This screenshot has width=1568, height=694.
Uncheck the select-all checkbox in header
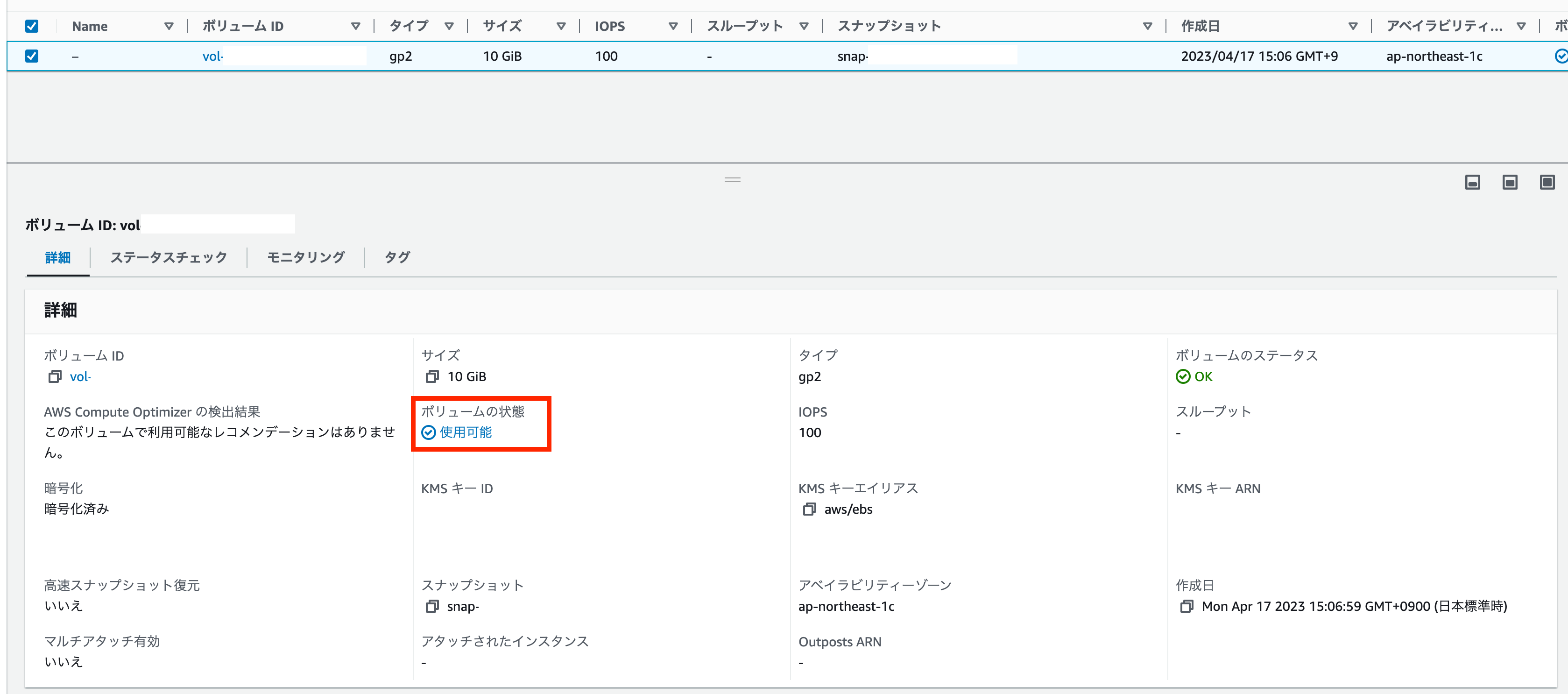(x=31, y=26)
